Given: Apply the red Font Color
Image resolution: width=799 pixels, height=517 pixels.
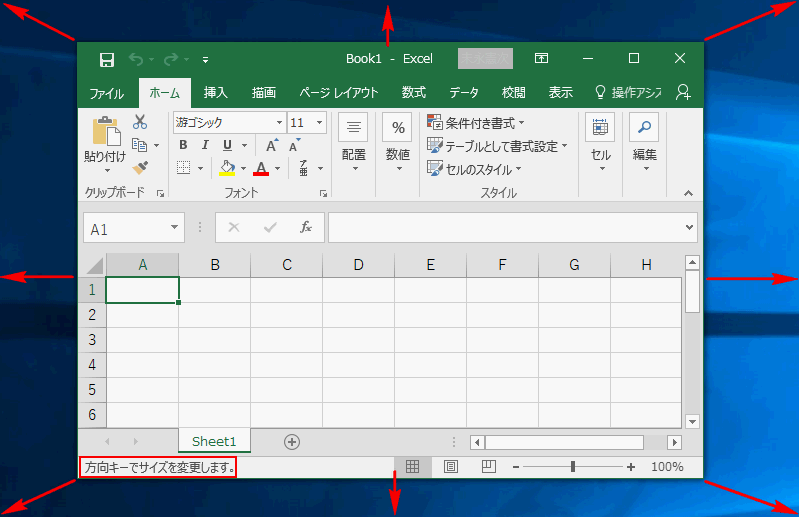Looking at the screenshot, I should pos(261,168).
